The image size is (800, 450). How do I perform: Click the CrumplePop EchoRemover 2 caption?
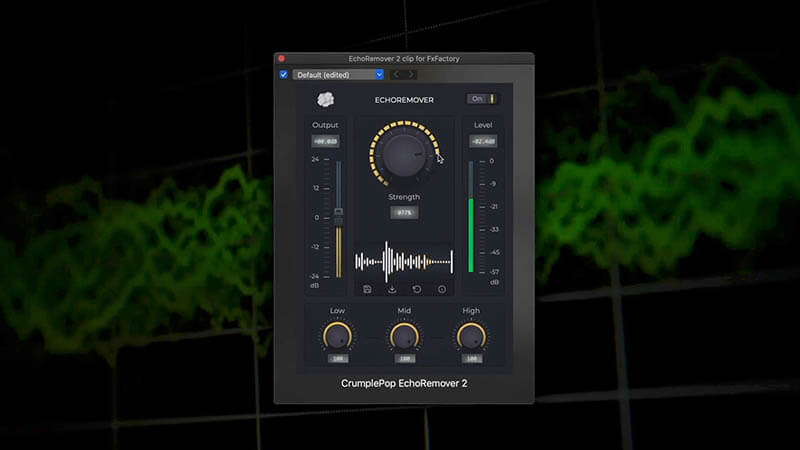tap(404, 383)
